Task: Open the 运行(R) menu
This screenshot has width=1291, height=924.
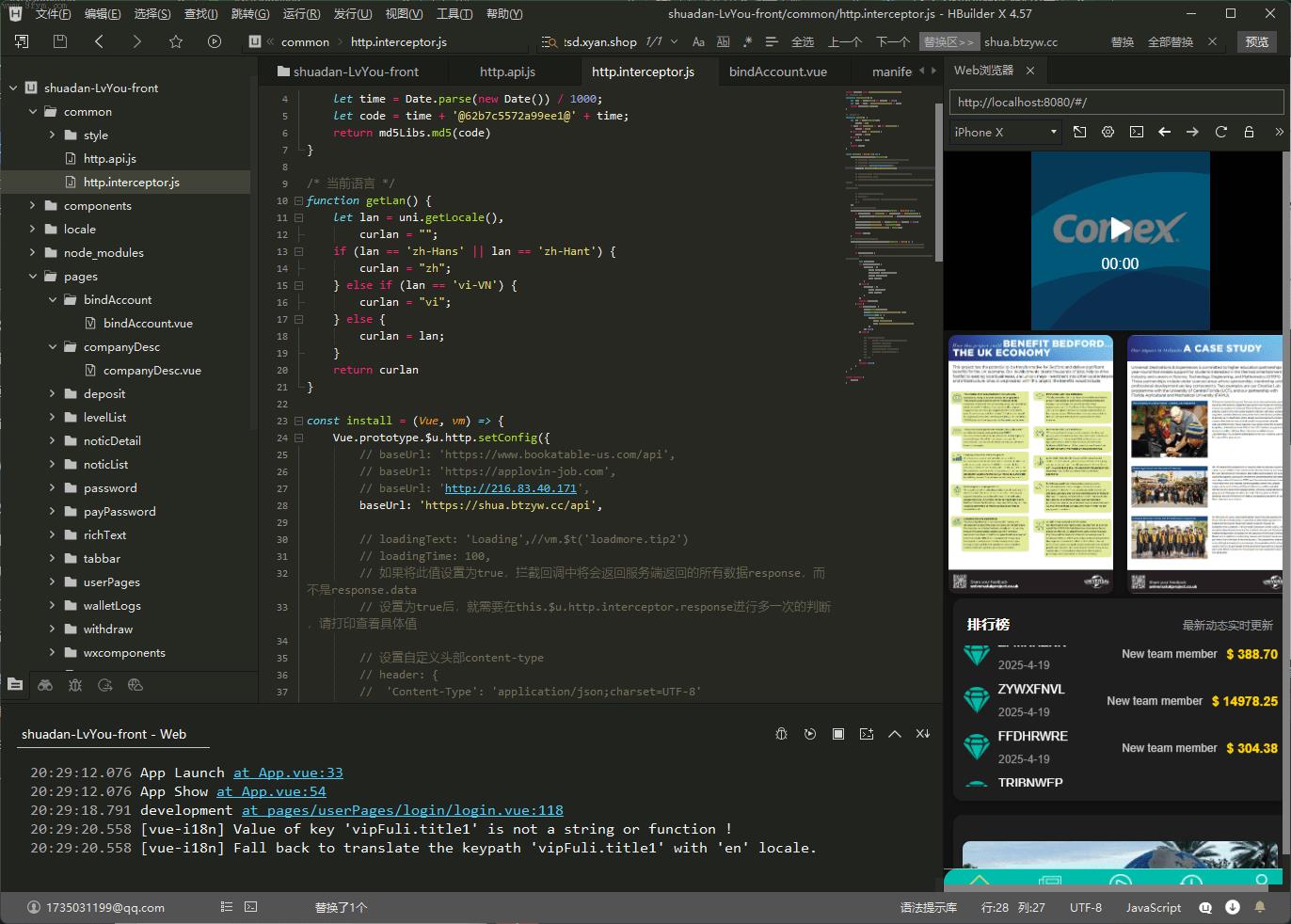Action: [x=301, y=14]
